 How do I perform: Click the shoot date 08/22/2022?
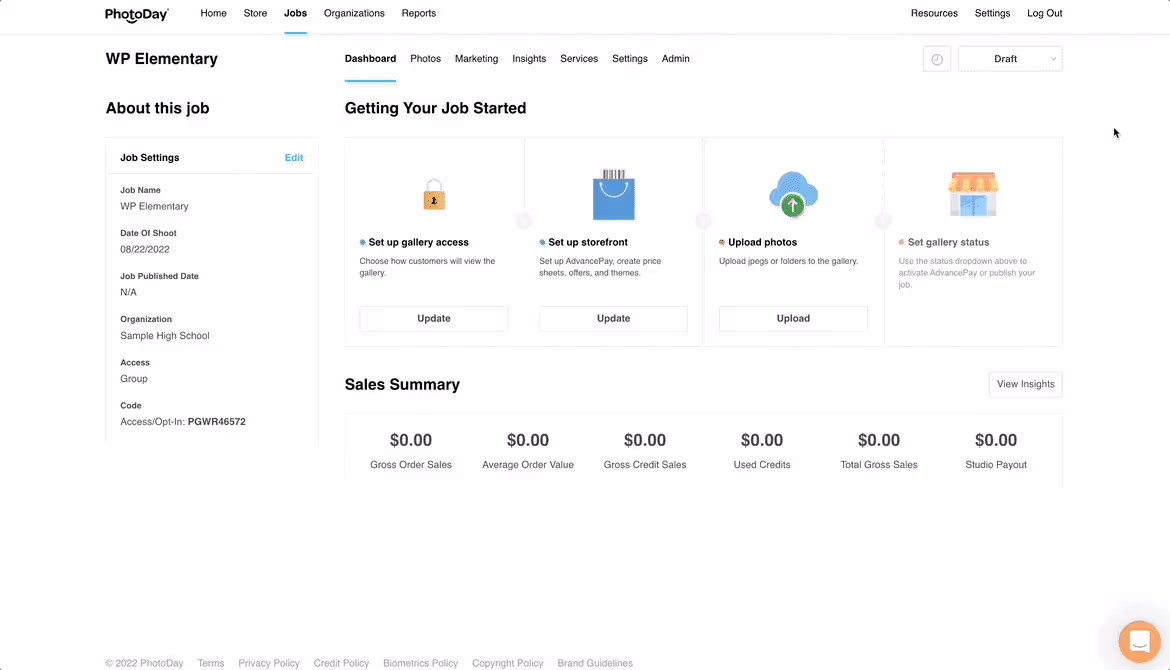(145, 249)
